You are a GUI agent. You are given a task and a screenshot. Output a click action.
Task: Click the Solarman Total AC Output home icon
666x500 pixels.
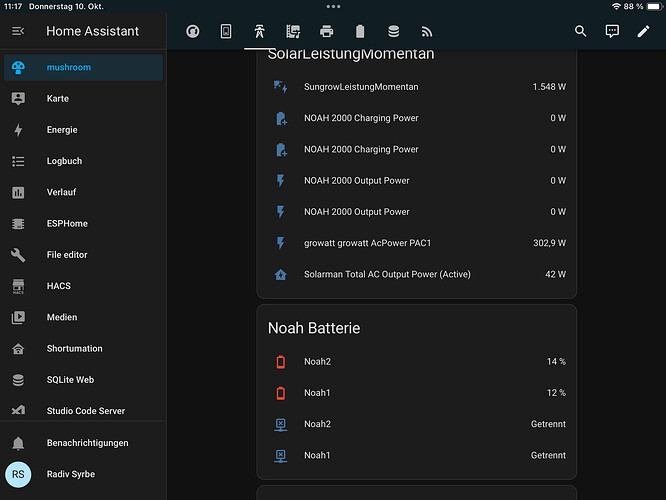(280, 274)
